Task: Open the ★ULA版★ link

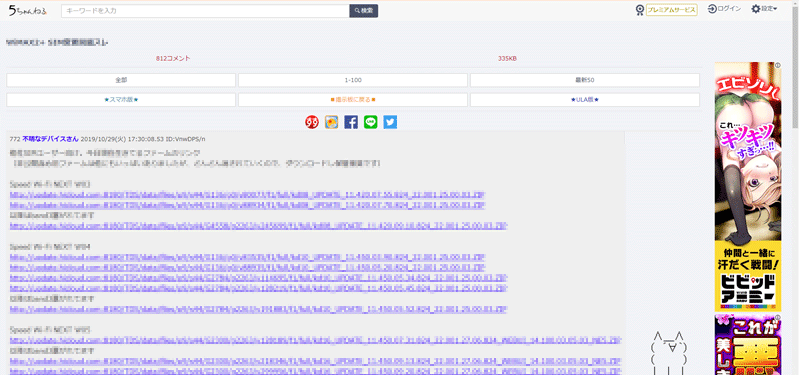Action: (585, 99)
